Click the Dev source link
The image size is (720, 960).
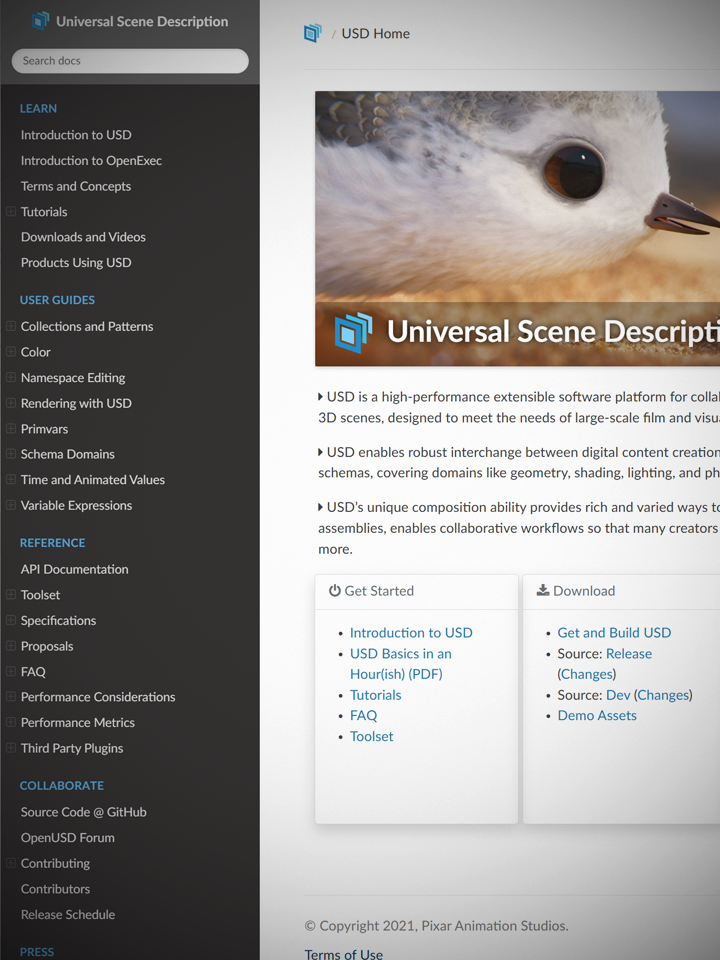click(x=618, y=695)
